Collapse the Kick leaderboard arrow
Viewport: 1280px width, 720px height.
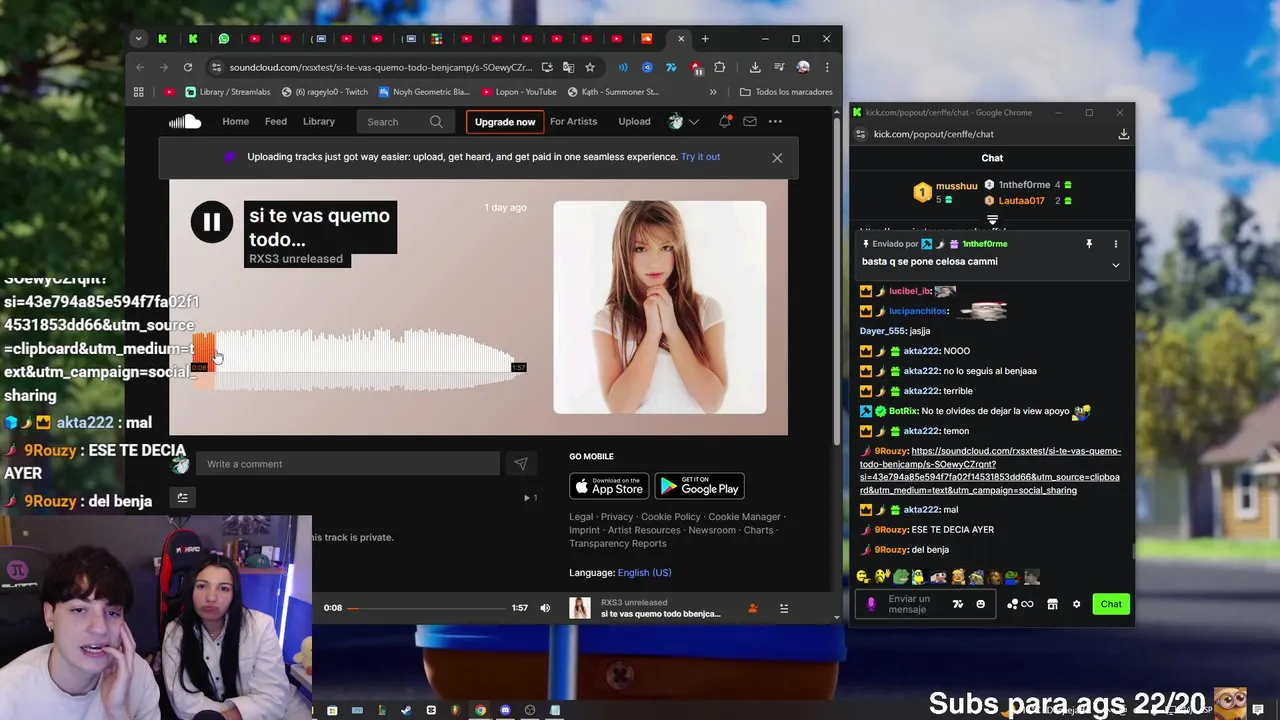pyautogui.click(x=992, y=220)
